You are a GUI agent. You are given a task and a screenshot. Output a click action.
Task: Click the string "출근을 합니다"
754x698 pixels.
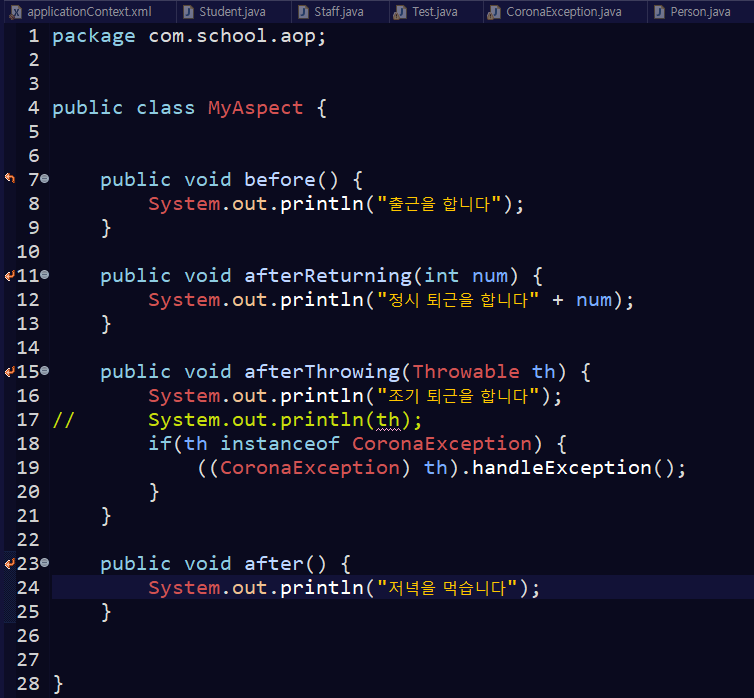tap(439, 204)
